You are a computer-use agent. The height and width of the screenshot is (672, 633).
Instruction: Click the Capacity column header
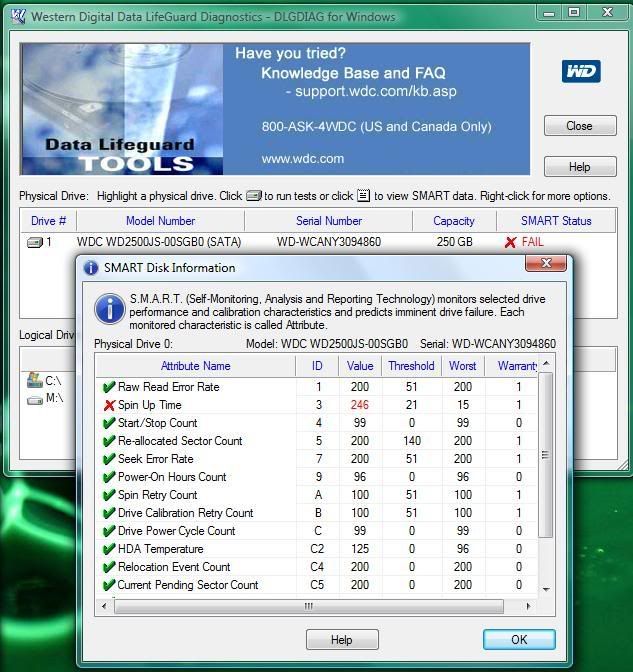tap(454, 221)
